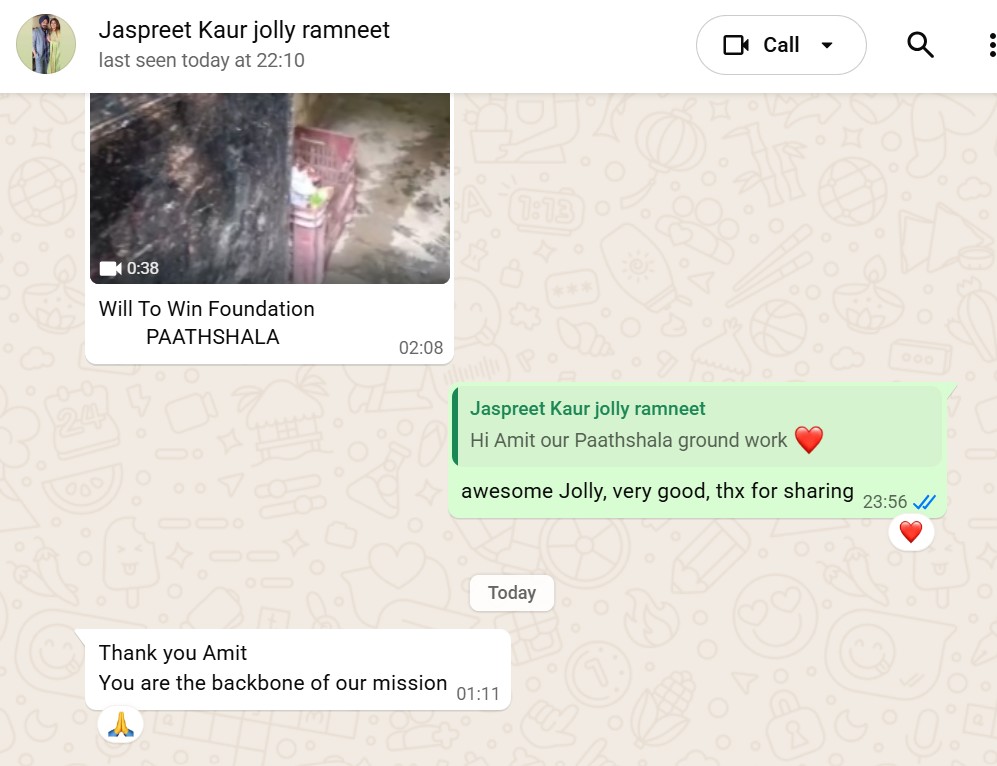Screen dimensions: 997x766
Task: Click the Will To Win Foundation caption
Action: coord(207,323)
